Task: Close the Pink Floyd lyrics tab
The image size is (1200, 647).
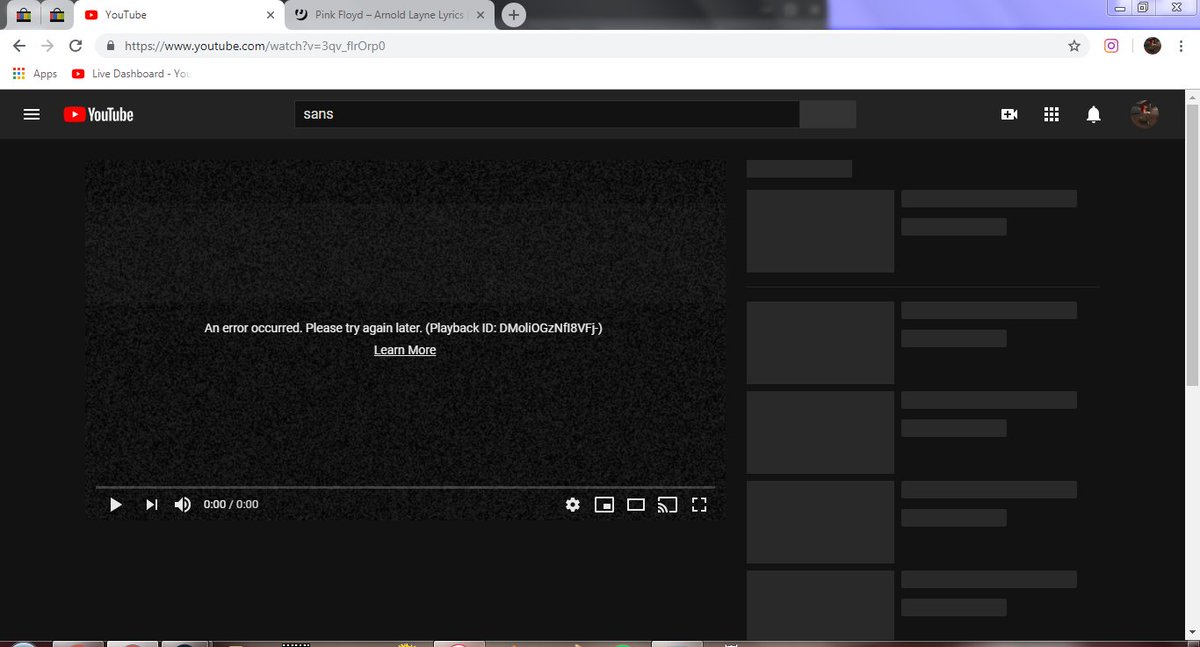Action: 480,16
